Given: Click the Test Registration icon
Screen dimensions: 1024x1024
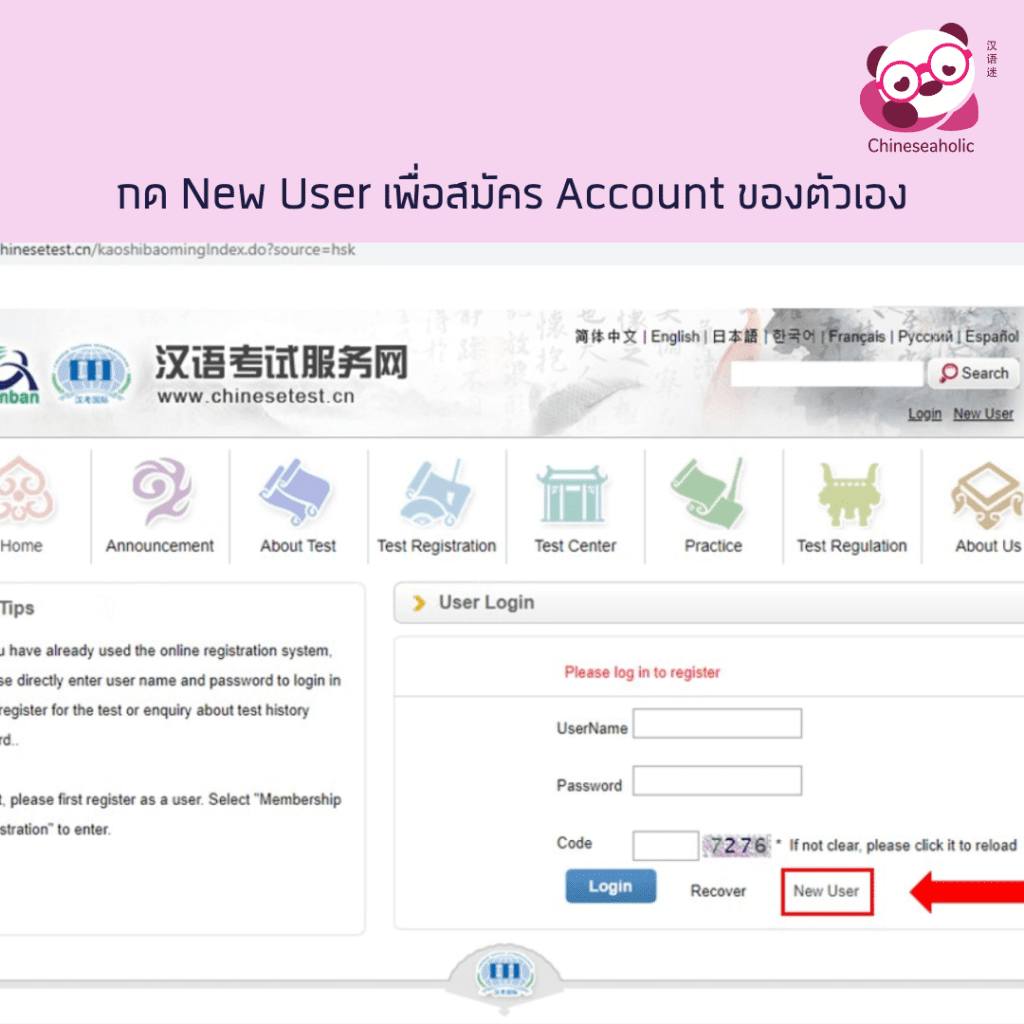Looking at the screenshot, I should point(436,495).
